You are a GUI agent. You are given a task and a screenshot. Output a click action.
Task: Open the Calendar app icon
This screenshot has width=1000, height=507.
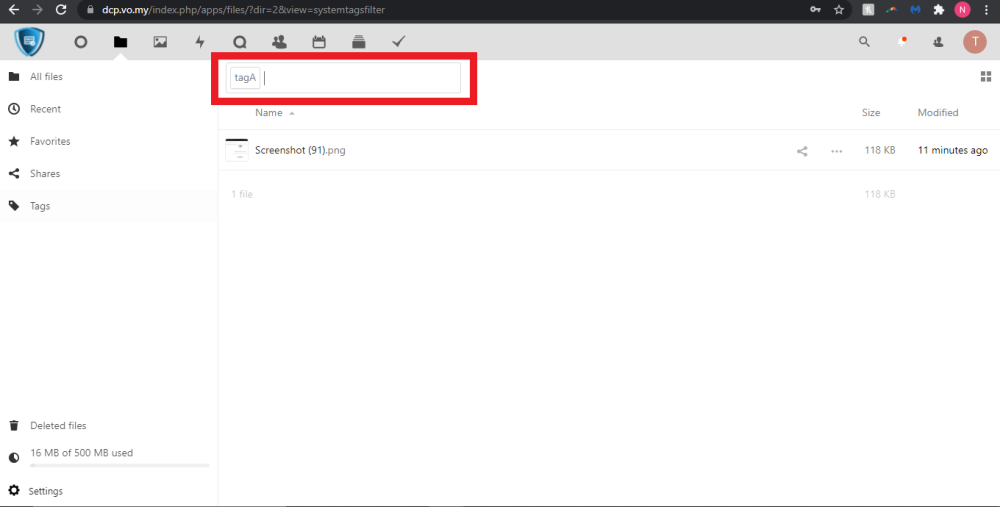pyautogui.click(x=319, y=42)
